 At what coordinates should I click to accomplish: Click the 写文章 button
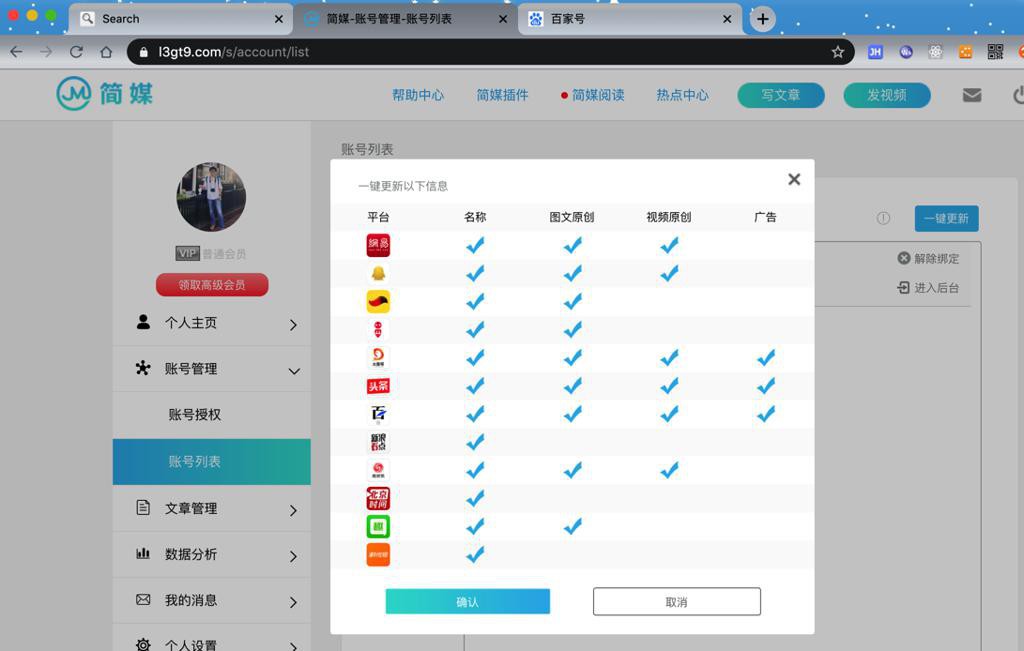click(x=781, y=95)
